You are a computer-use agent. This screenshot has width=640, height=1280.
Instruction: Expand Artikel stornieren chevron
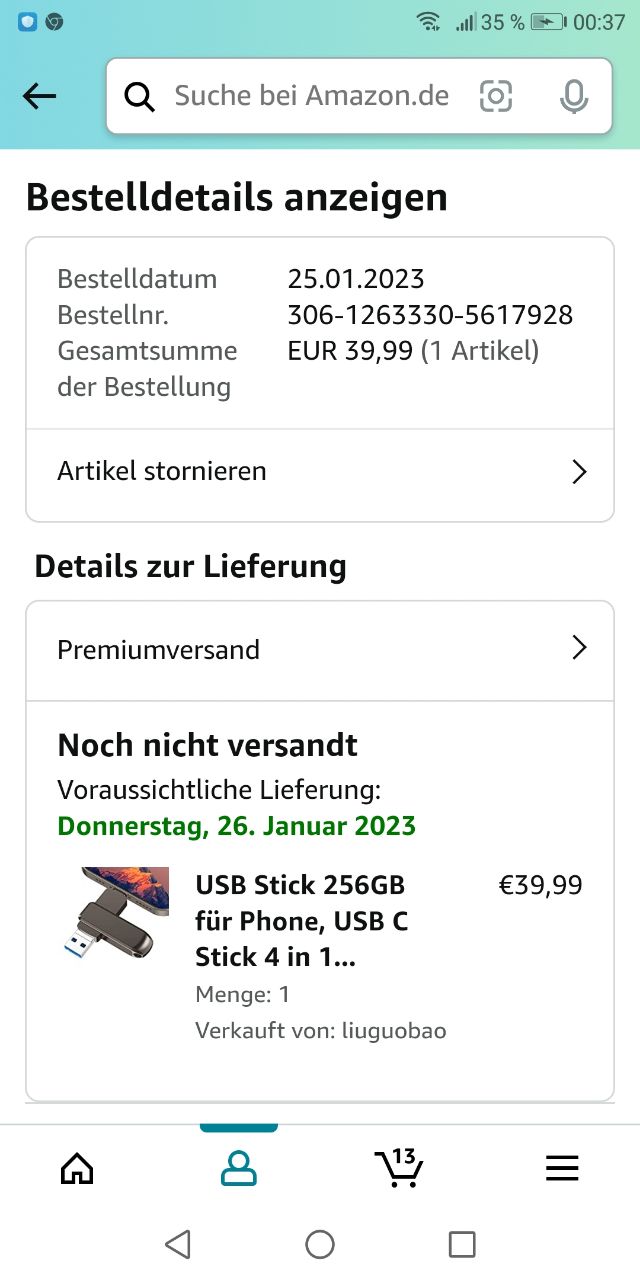579,472
